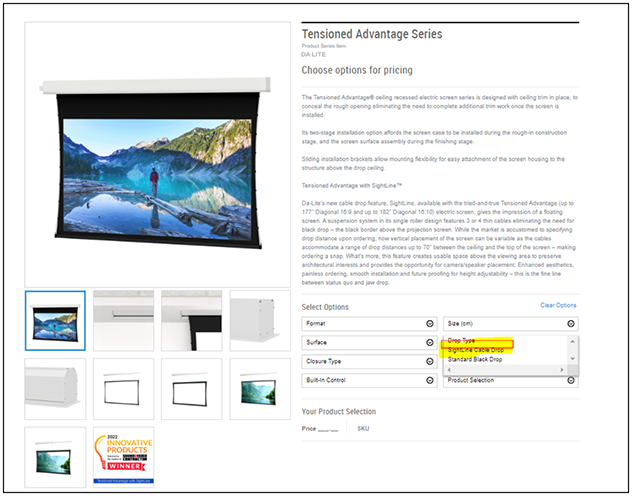The width and height of the screenshot is (632, 496).
Task: Click the Product Series Item label
Action: click(x=324, y=46)
